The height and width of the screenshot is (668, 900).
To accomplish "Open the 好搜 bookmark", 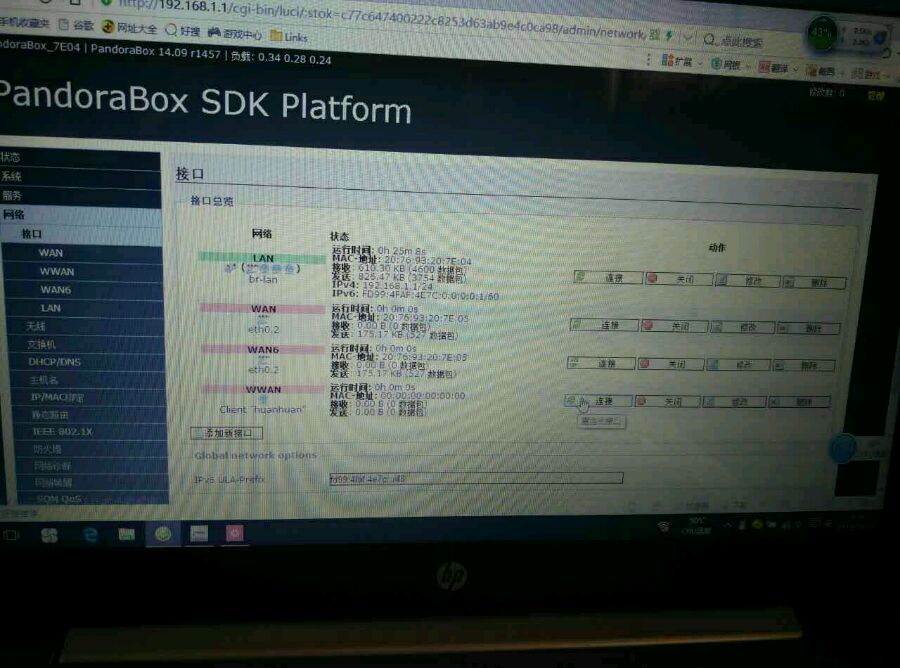I will [183, 30].
